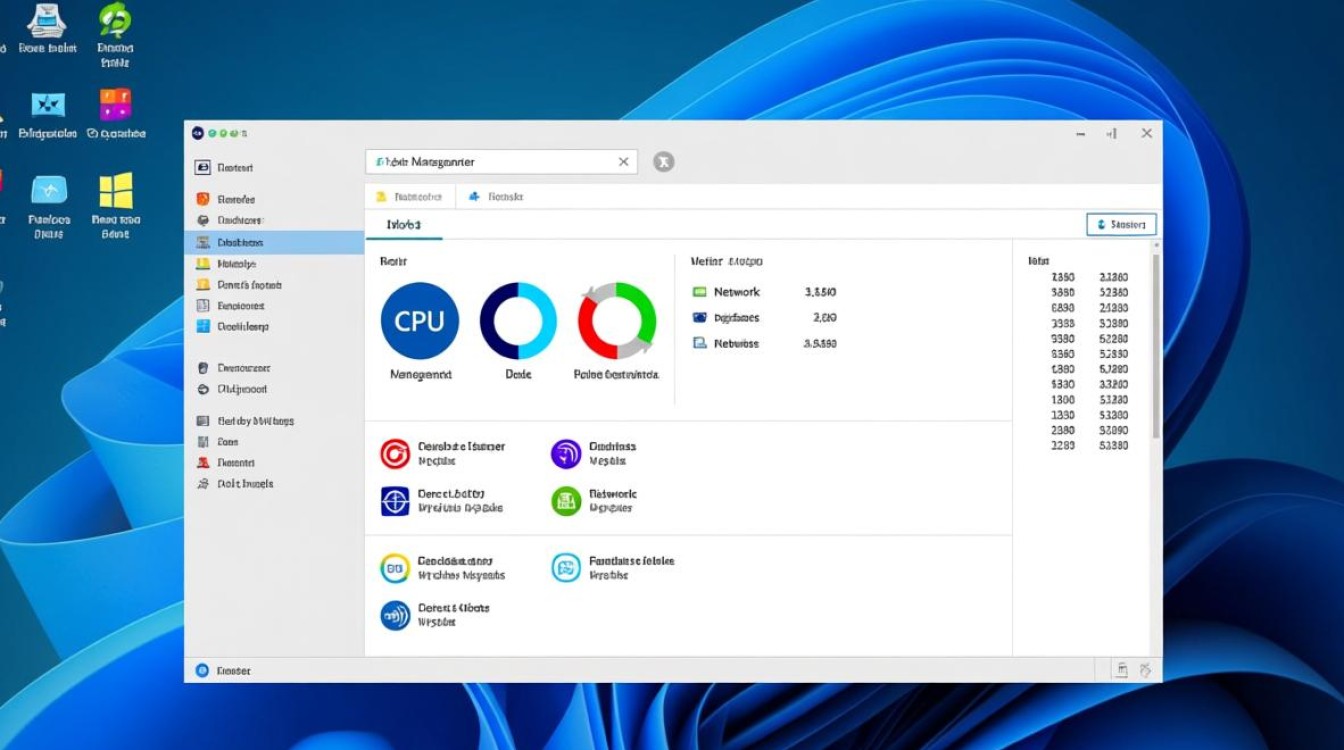Viewport: 1344px width, 750px height.
Task: Click inside the Manager search field
Action: [x=490, y=162]
